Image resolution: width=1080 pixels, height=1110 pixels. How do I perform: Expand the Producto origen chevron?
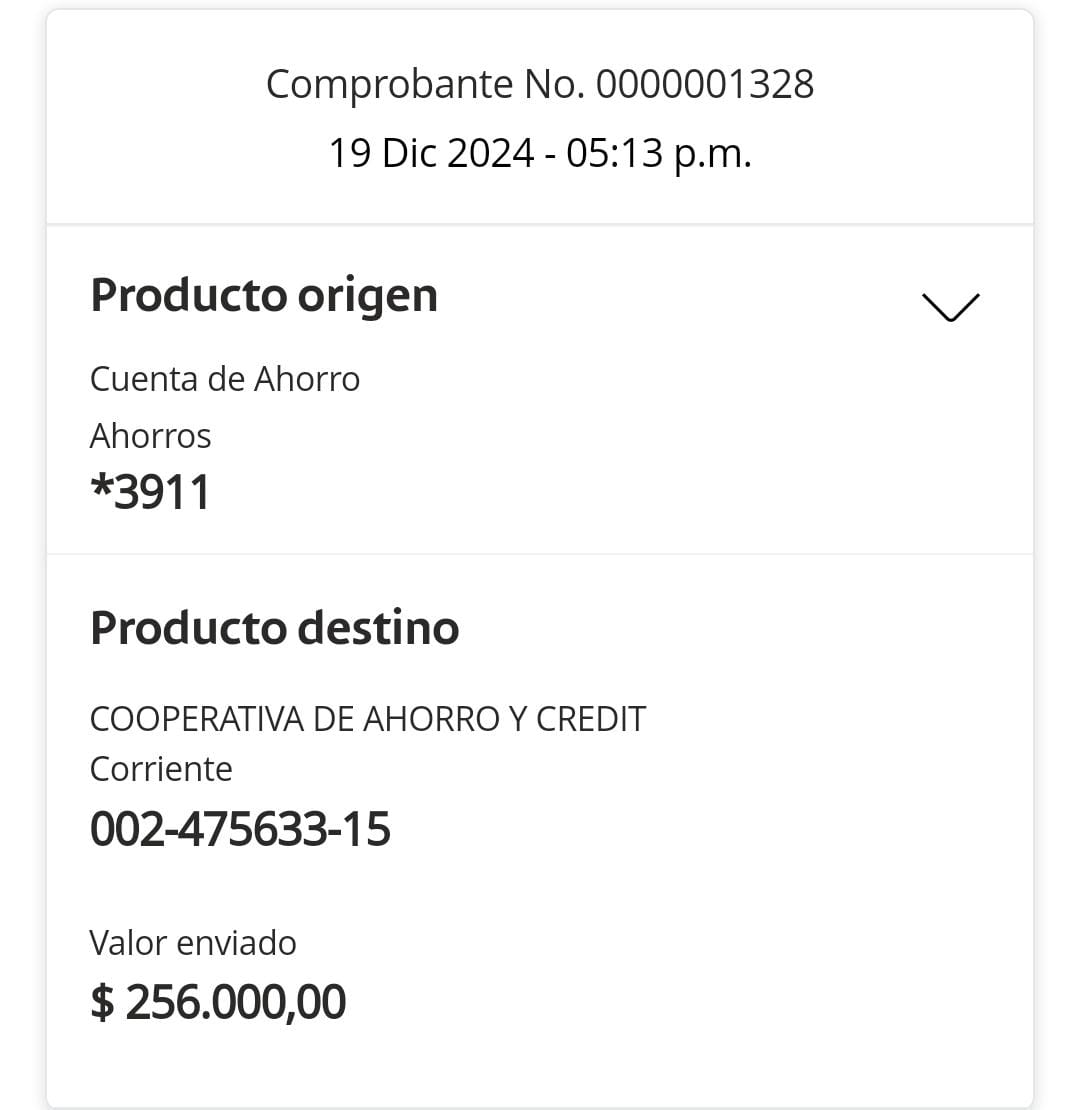tap(949, 307)
